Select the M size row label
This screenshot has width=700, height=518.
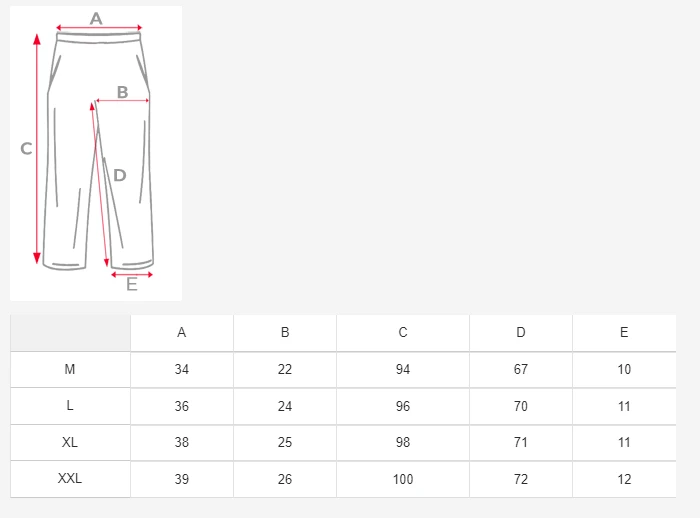(70, 370)
